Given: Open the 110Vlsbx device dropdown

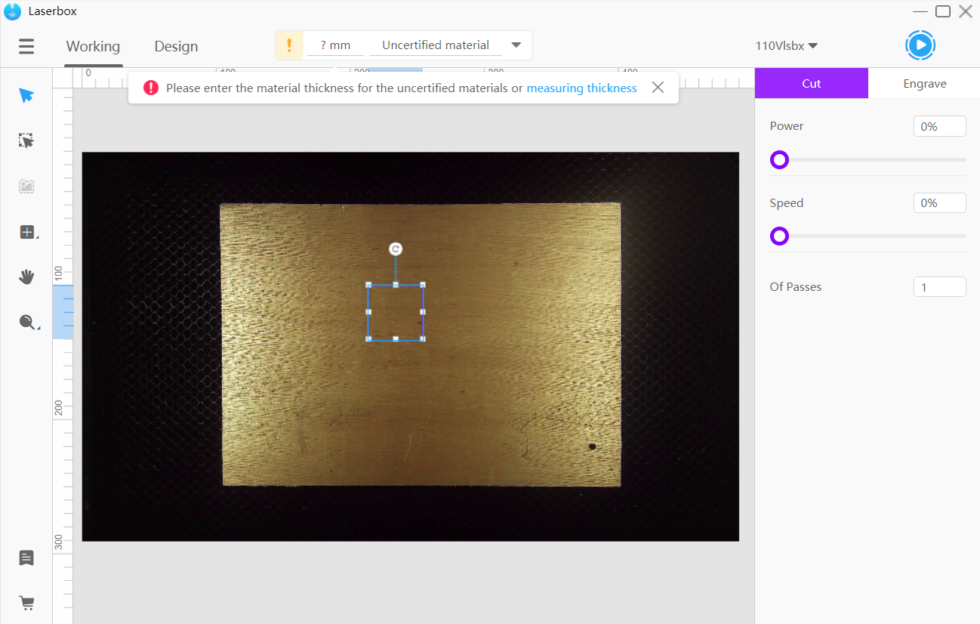Looking at the screenshot, I should (786, 46).
